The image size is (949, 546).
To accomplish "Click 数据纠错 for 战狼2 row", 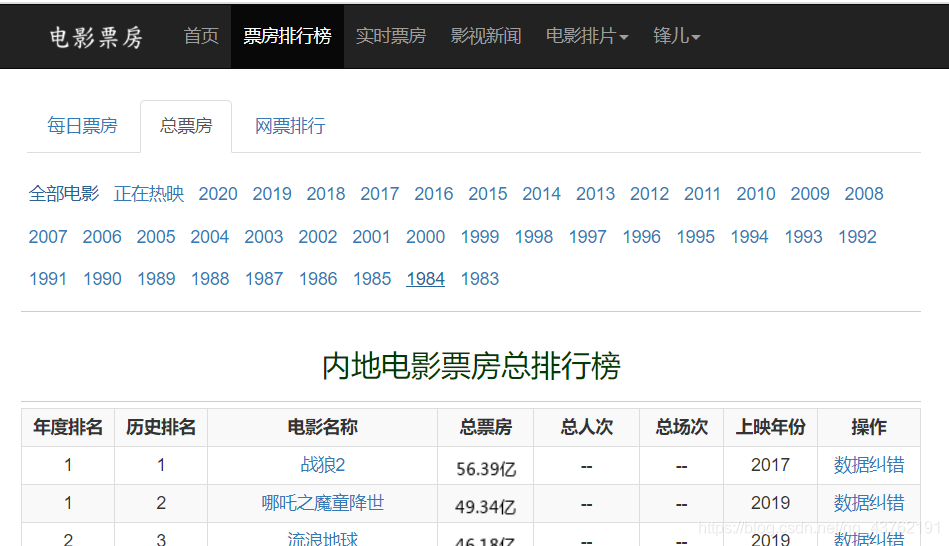I will click(x=869, y=465).
